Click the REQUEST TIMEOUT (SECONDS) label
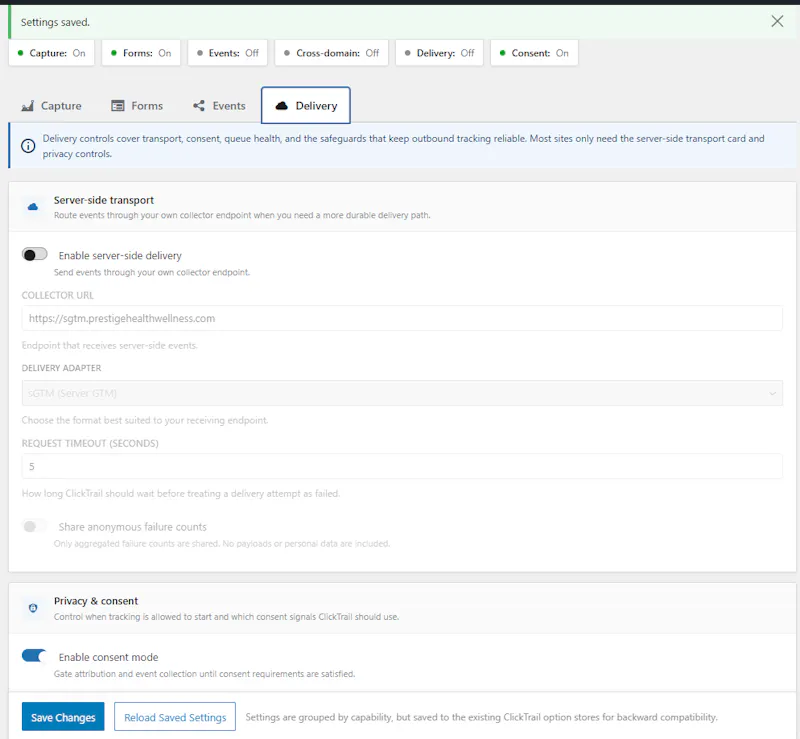The height and width of the screenshot is (739, 800). click(90, 443)
